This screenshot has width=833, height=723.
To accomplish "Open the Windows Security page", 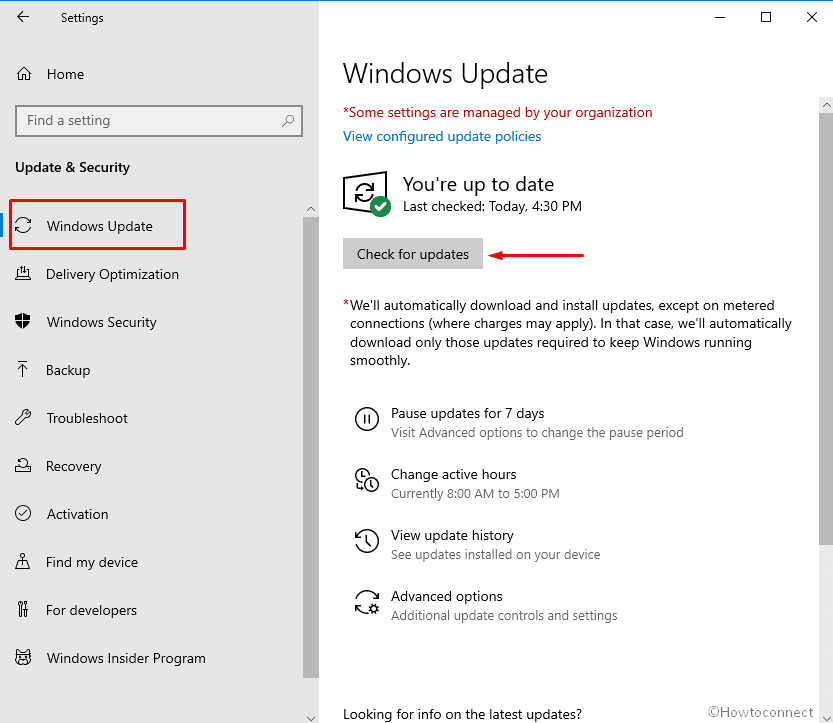I will tap(101, 322).
